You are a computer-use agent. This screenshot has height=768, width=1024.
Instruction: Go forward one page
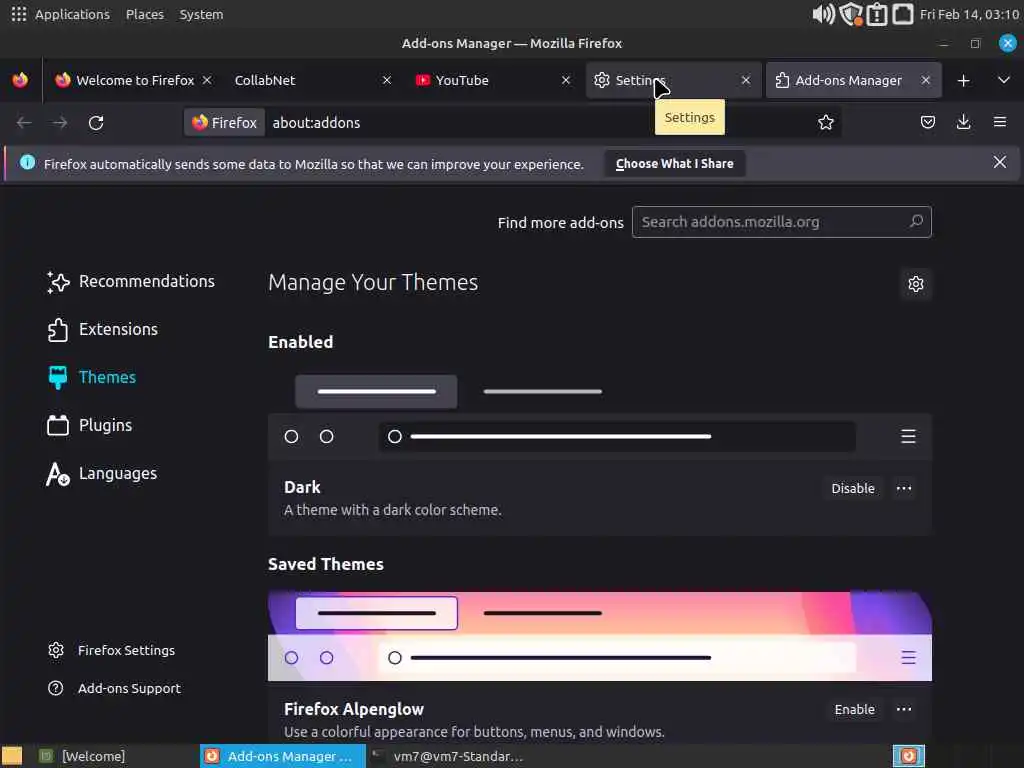pos(60,123)
